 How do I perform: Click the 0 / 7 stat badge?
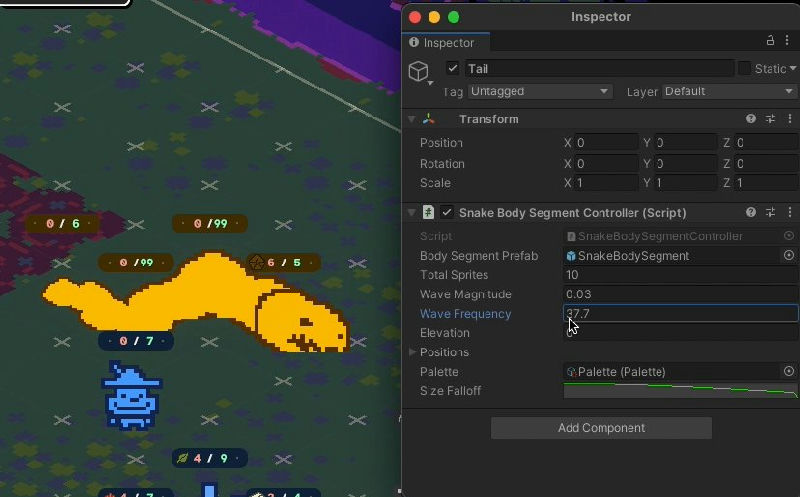click(x=136, y=340)
